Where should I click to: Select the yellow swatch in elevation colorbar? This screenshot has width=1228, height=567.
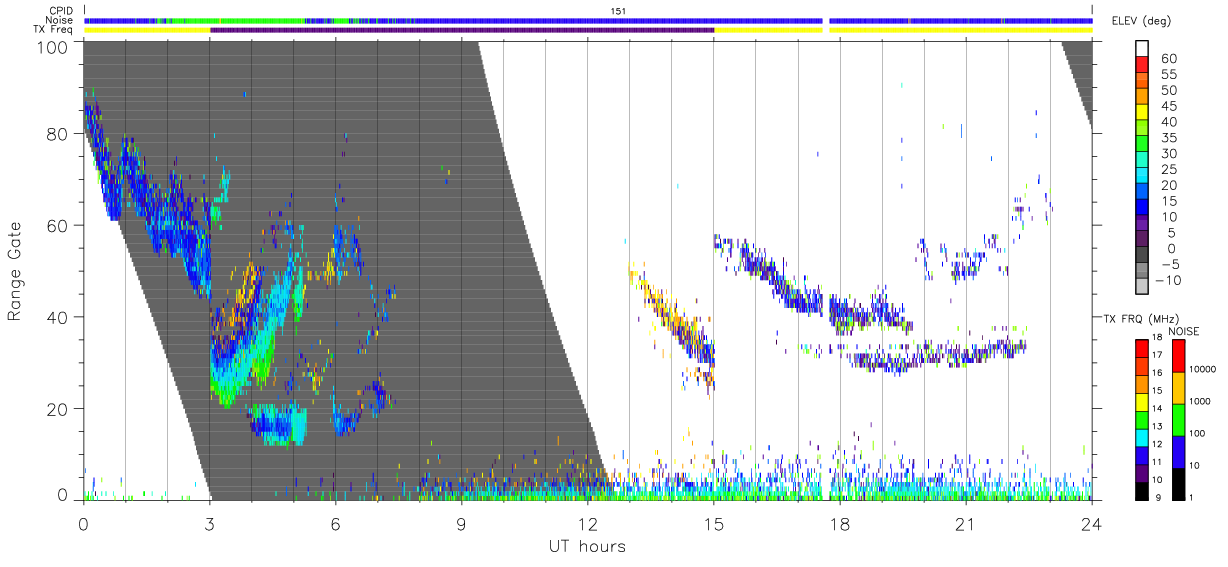(1142, 112)
